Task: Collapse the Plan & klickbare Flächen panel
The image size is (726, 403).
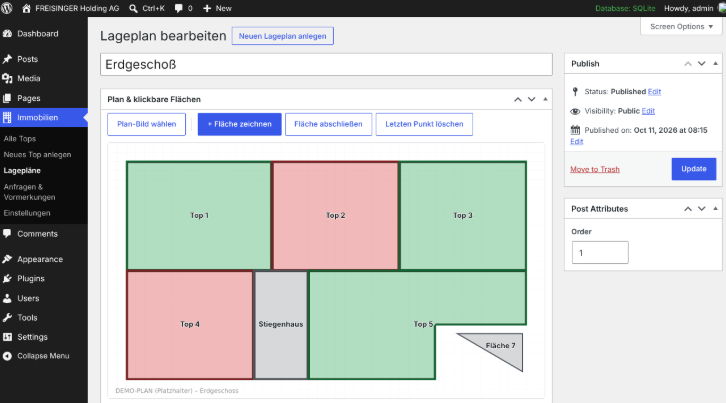Action: tap(545, 99)
